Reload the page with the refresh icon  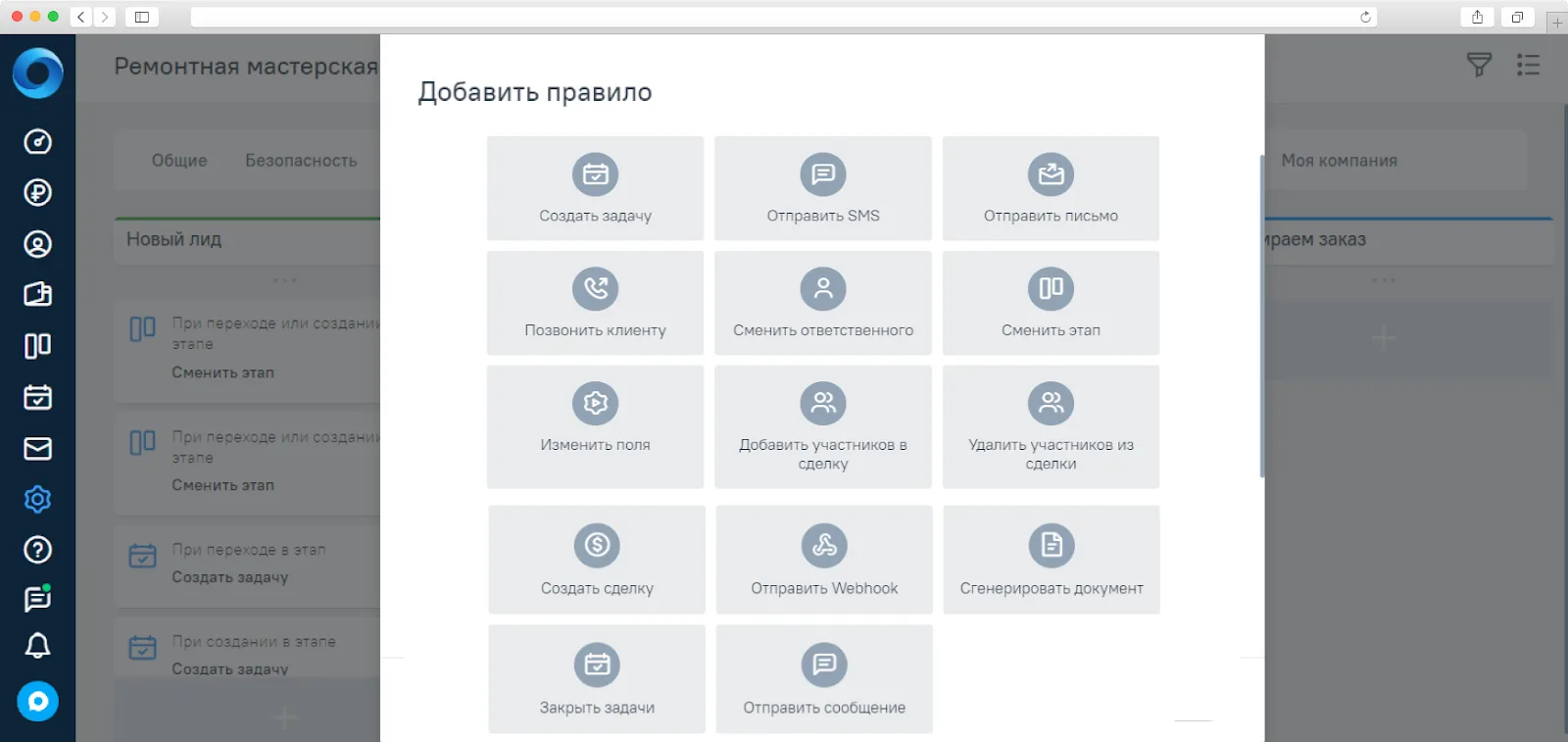coord(1365,17)
